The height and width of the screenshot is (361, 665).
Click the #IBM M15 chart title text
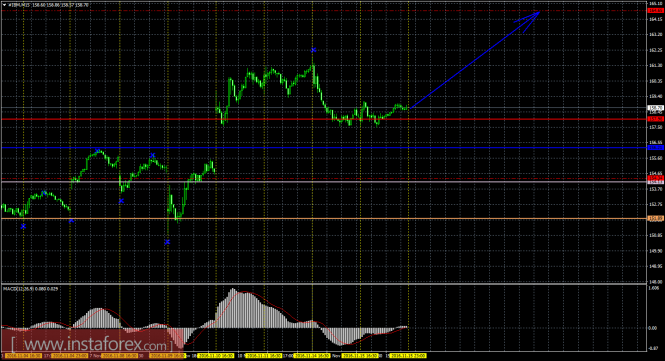(x=17, y=5)
